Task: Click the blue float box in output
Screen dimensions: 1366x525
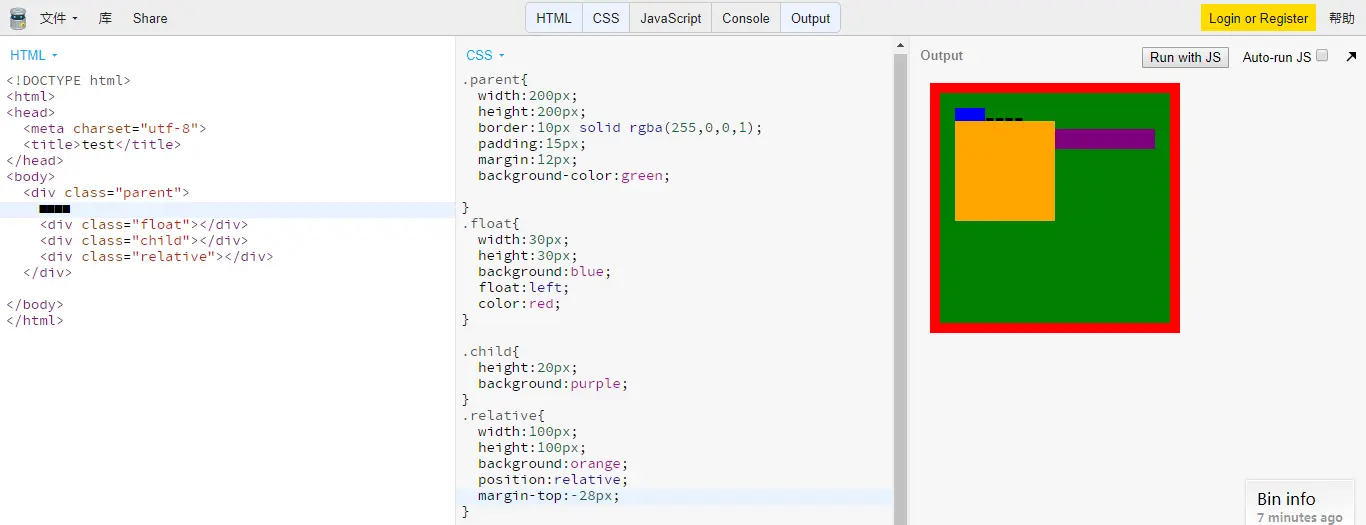Action: click(970, 114)
